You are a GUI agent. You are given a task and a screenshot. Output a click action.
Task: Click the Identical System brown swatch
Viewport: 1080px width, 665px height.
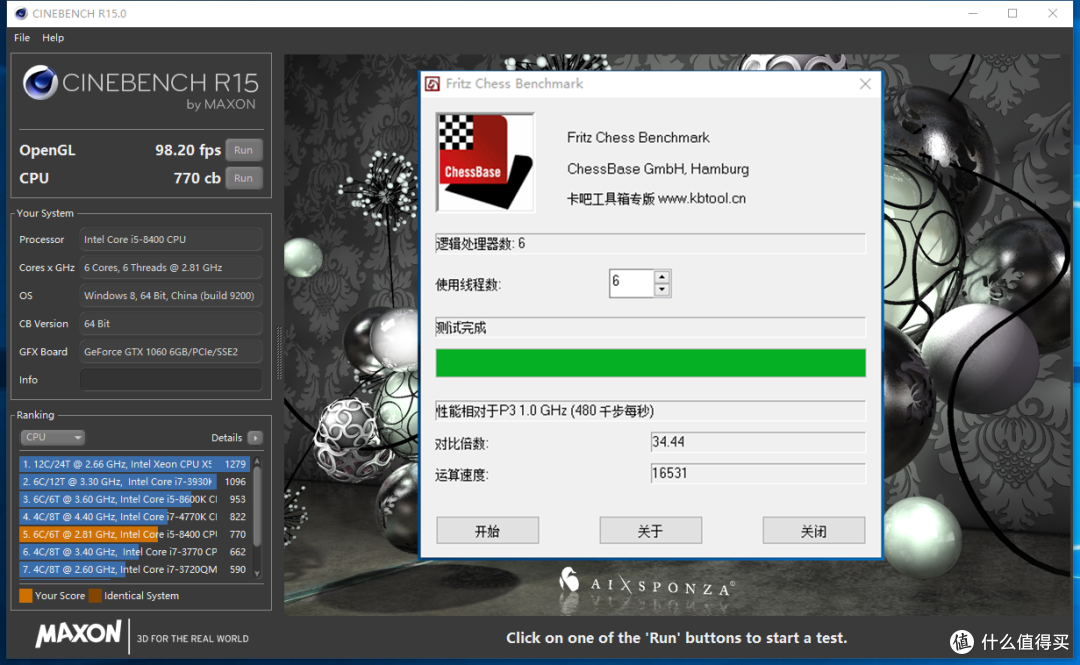click(95, 595)
